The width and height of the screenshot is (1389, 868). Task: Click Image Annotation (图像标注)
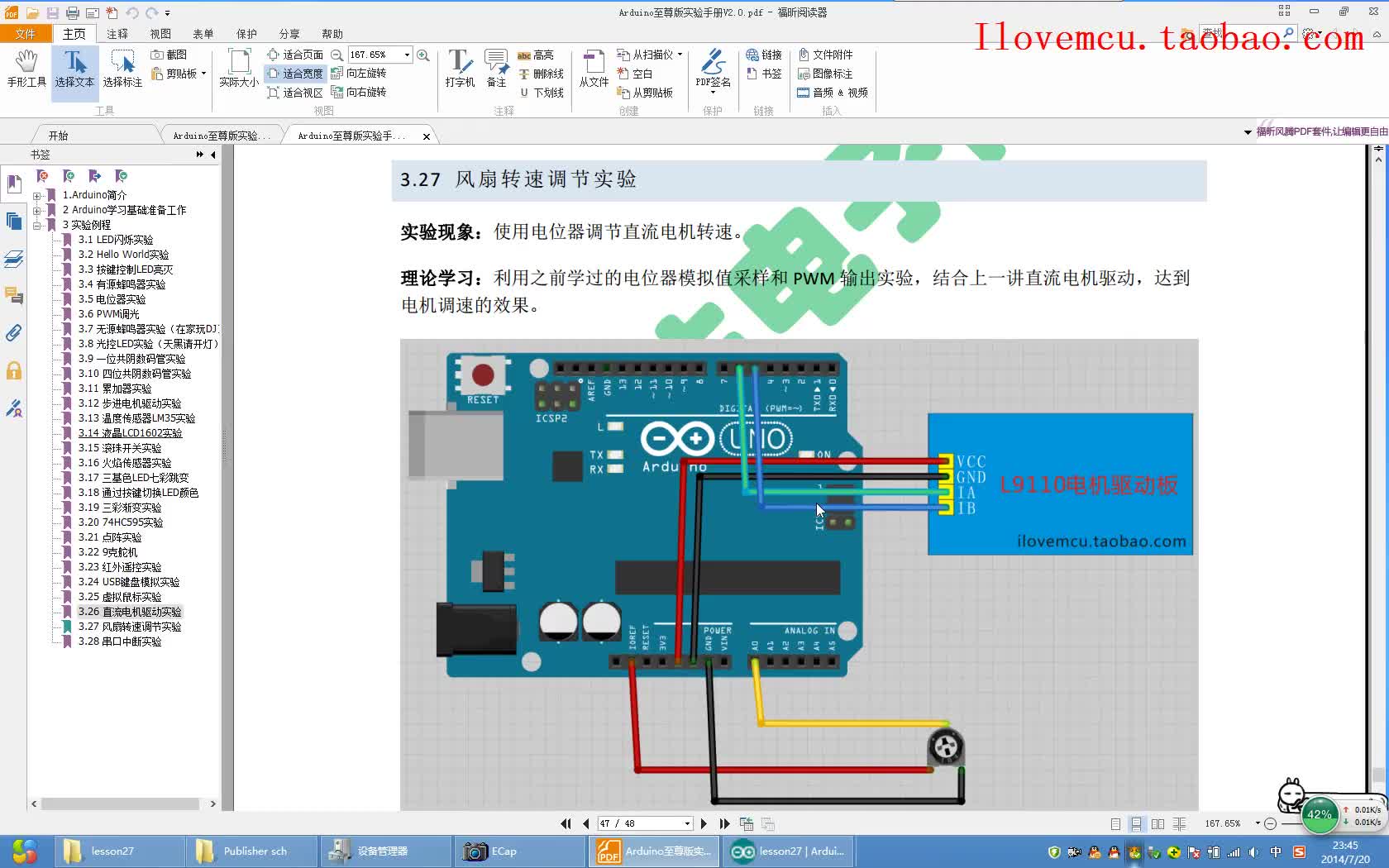(825, 74)
